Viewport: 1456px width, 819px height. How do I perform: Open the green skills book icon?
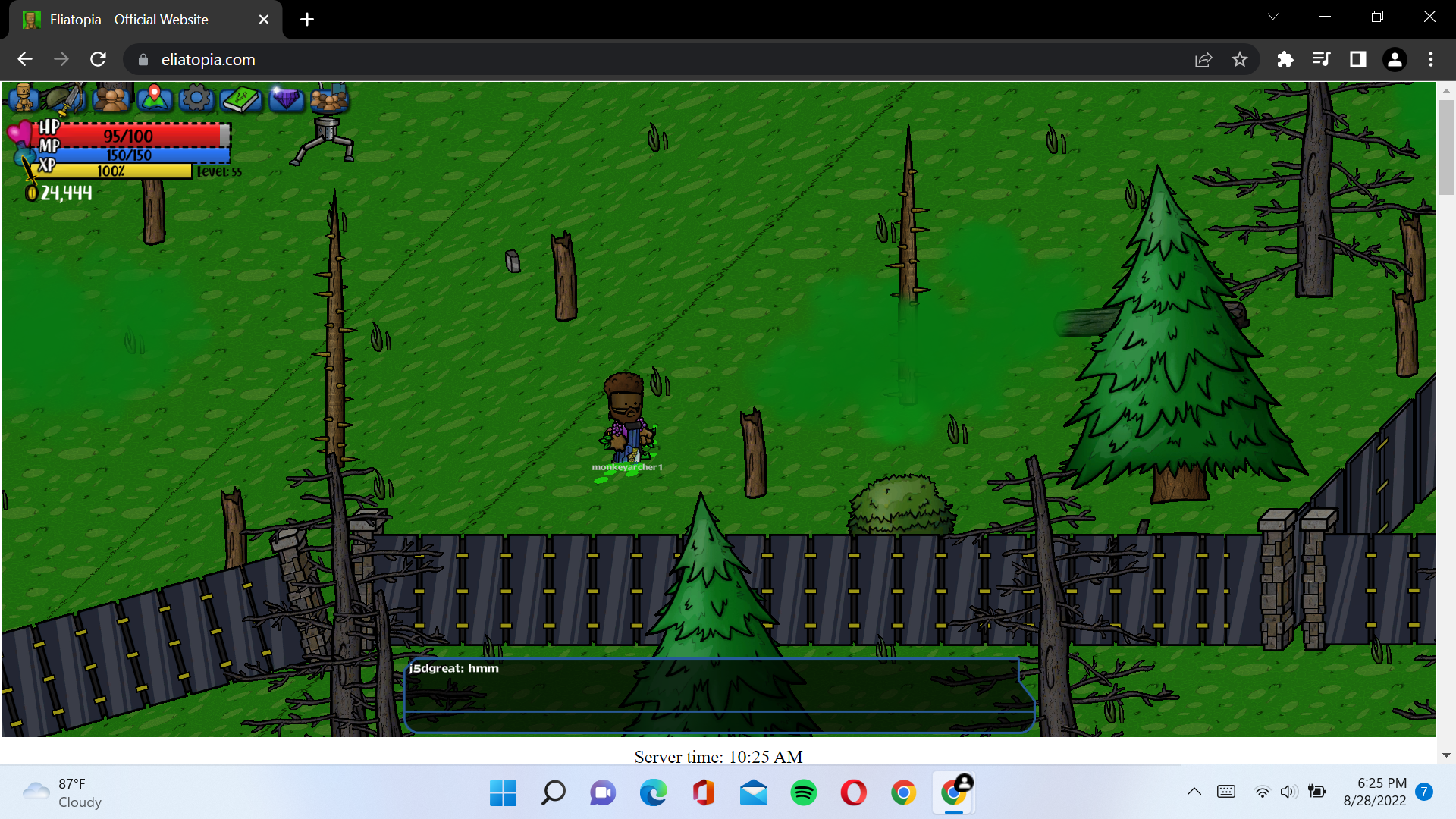coord(241,99)
